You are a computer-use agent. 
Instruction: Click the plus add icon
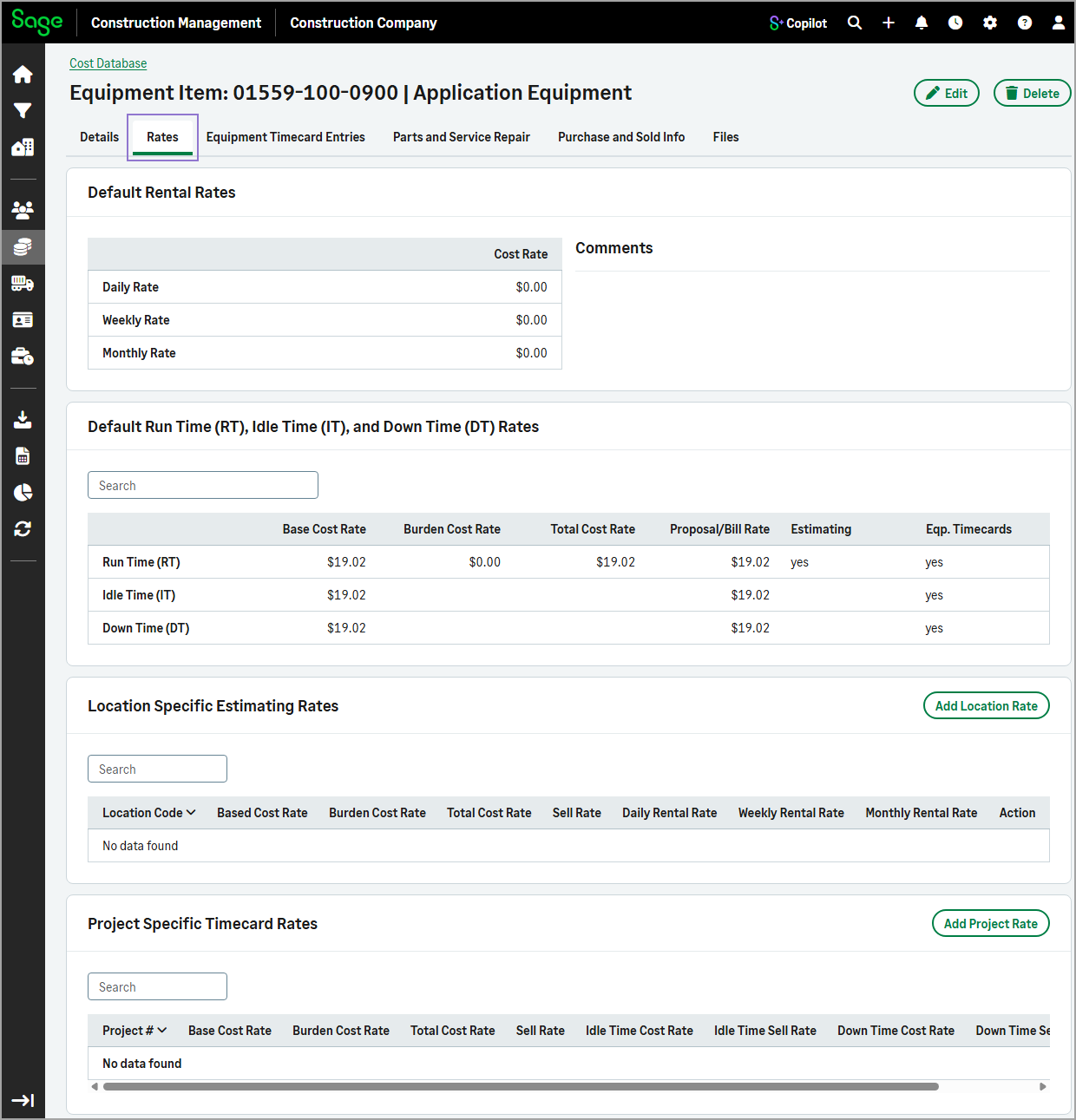[889, 23]
